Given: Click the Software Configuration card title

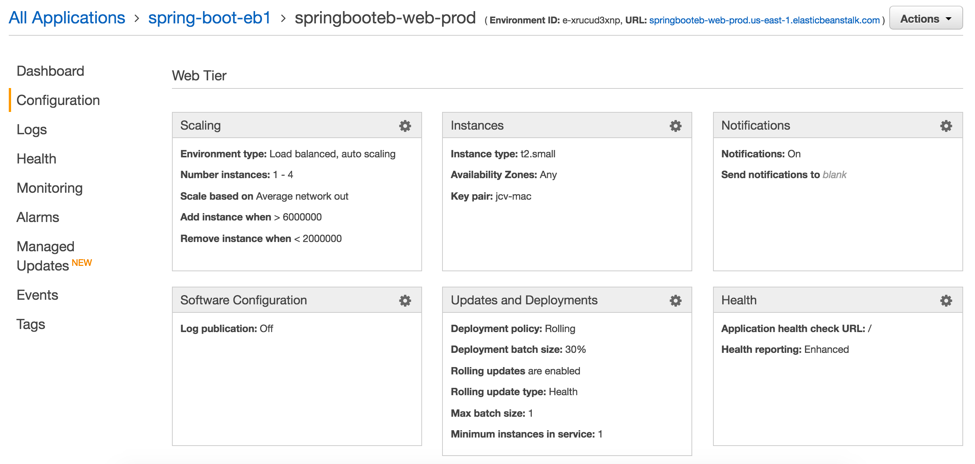Looking at the screenshot, I should pyautogui.click(x=244, y=300).
